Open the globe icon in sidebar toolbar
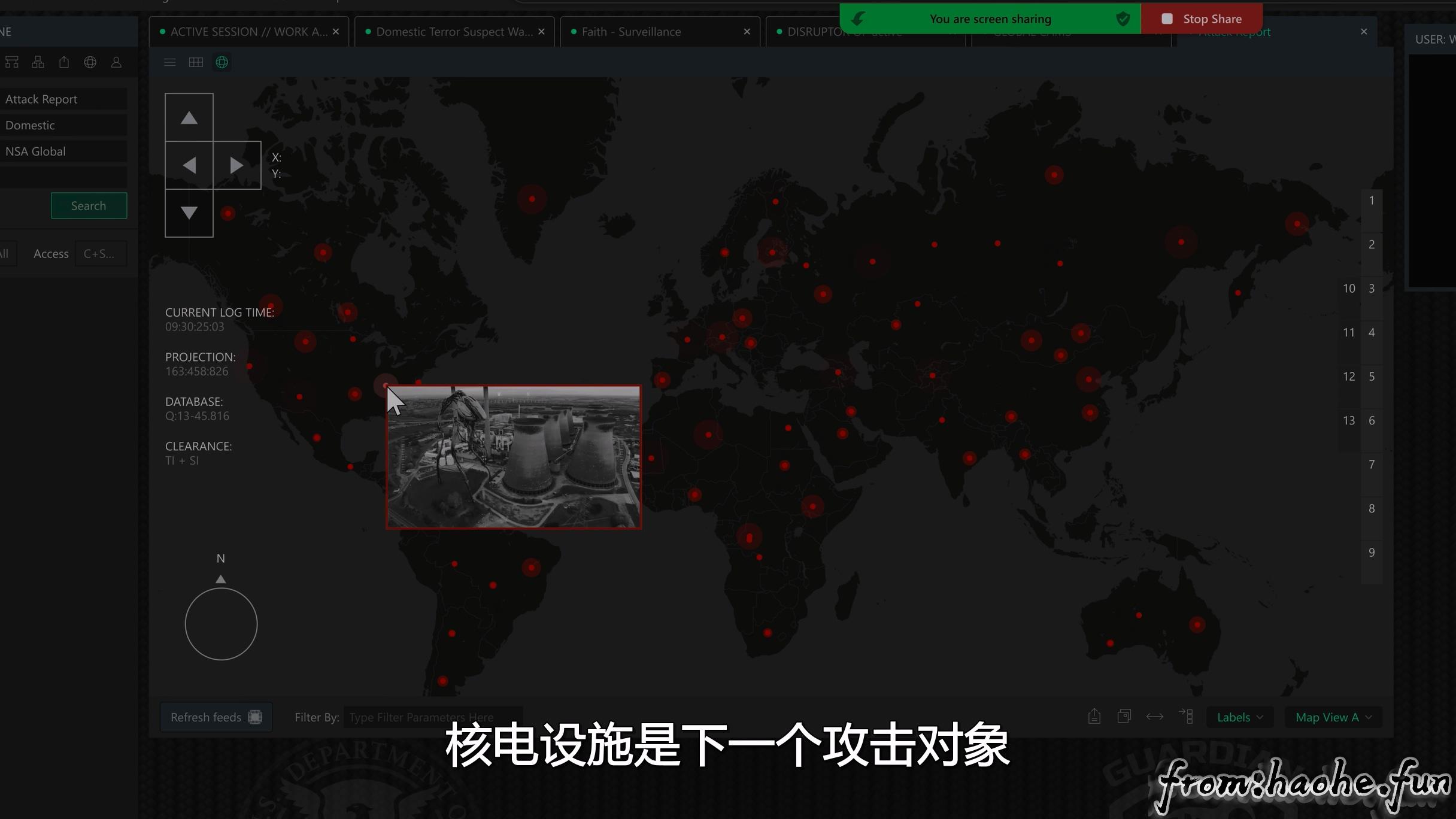The image size is (1456, 819). tap(90, 62)
